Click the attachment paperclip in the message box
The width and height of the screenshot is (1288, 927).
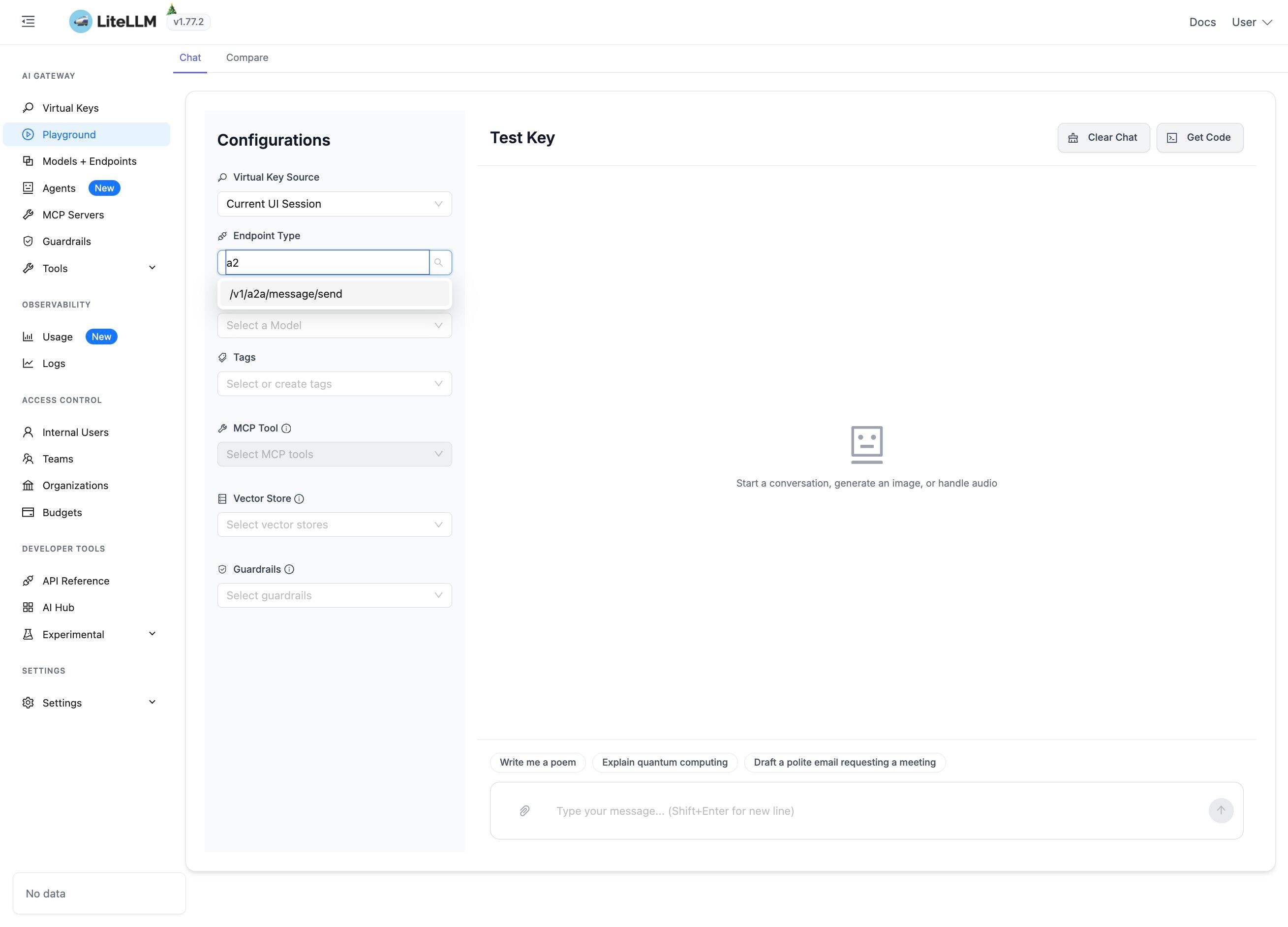(x=523, y=810)
